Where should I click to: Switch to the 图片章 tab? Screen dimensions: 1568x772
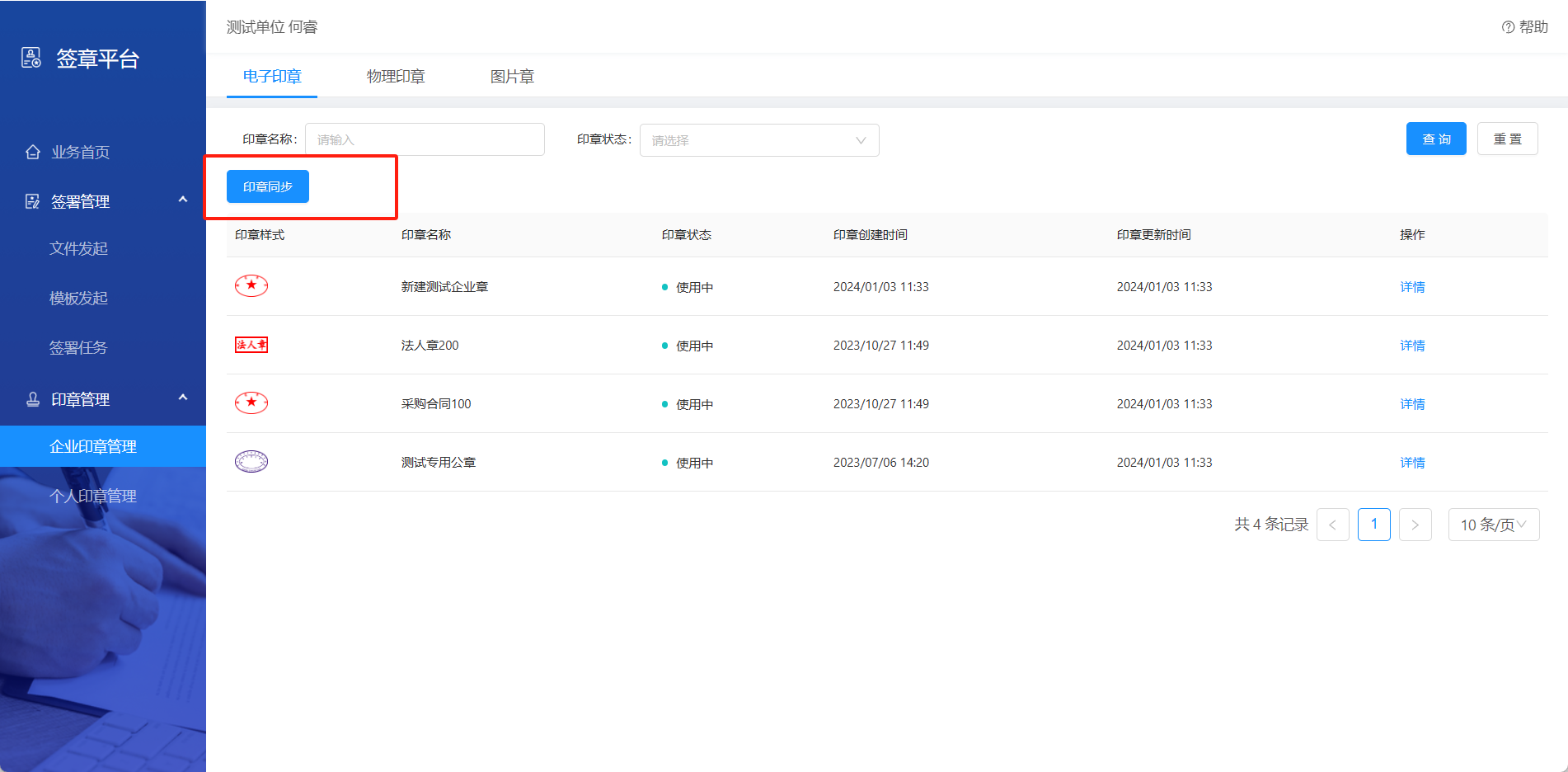pos(512,77)
